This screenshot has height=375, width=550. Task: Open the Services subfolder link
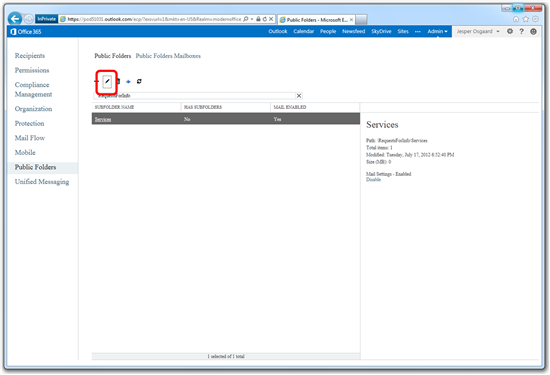(103, 119)
